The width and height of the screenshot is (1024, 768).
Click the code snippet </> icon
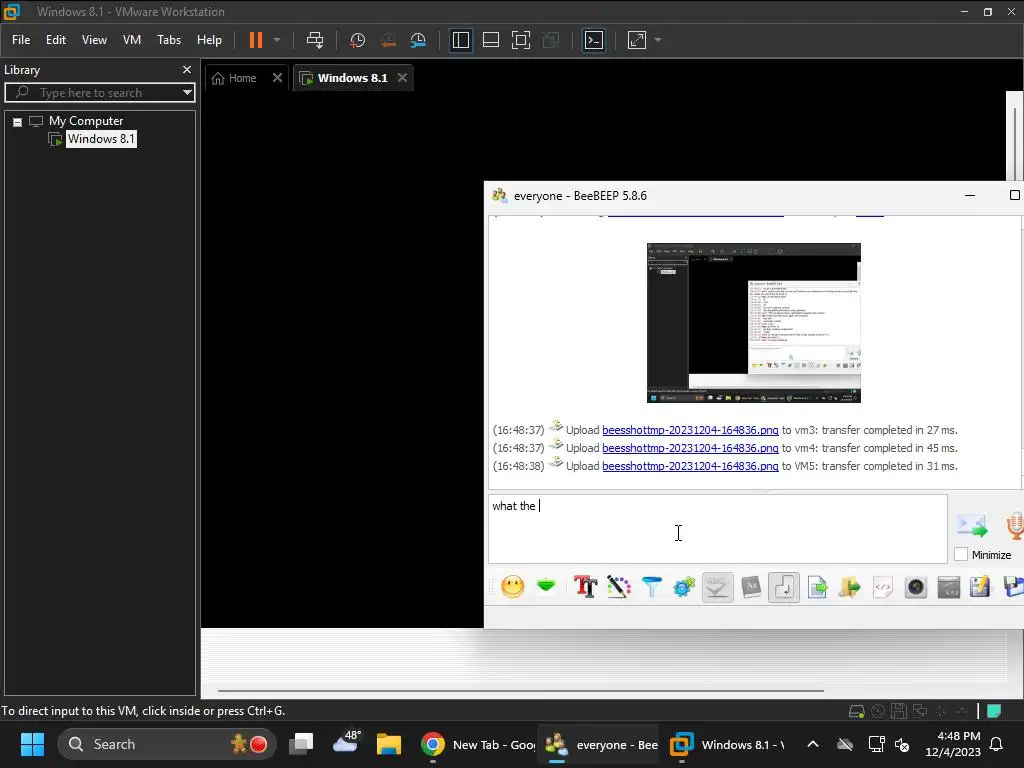click(x=883, y=586)
